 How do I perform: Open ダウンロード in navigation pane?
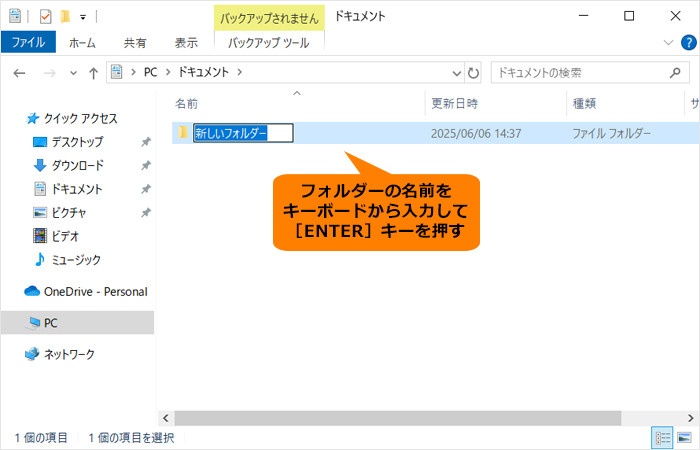(x=77, y=166)
